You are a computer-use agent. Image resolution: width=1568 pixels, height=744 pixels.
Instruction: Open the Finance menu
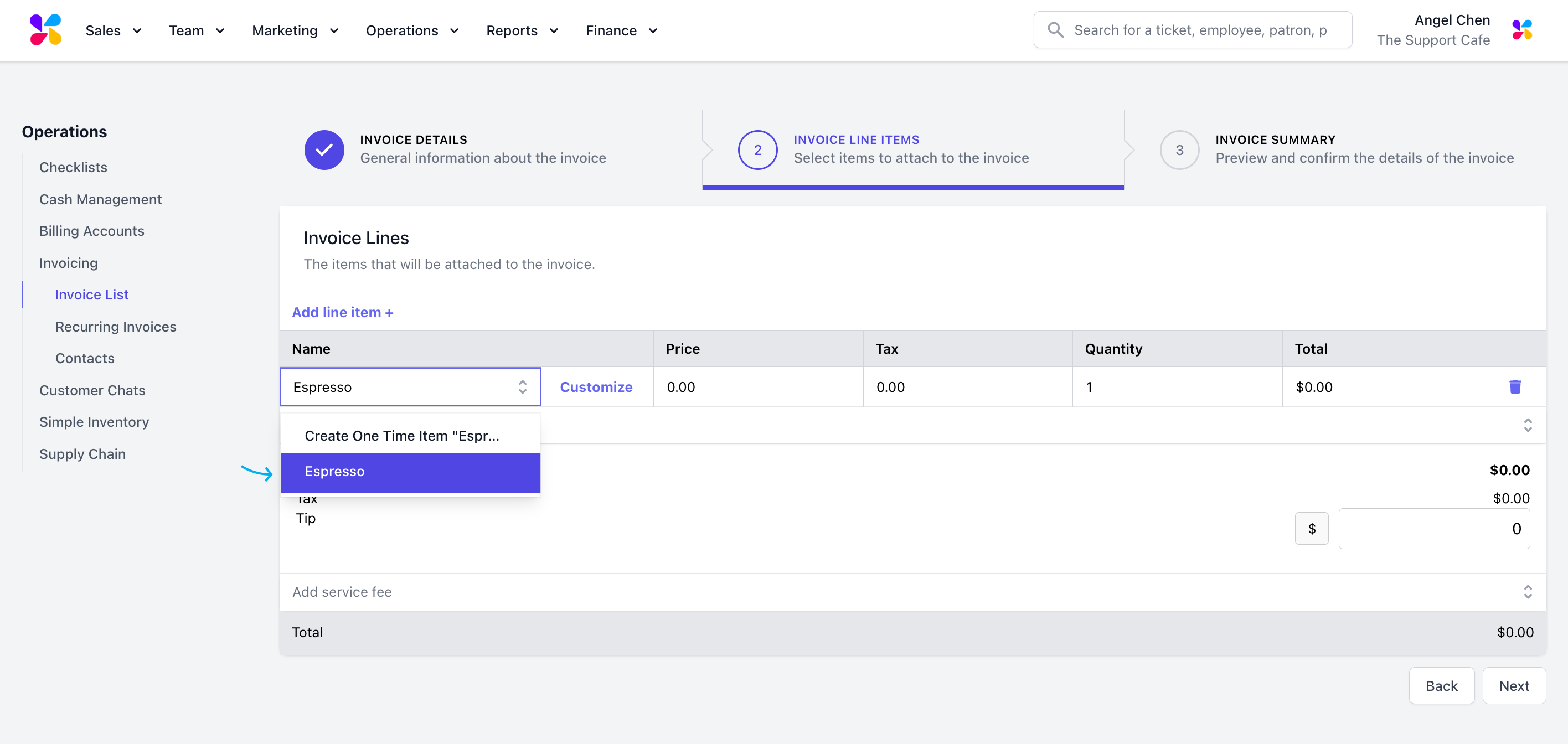pos(621,30)
